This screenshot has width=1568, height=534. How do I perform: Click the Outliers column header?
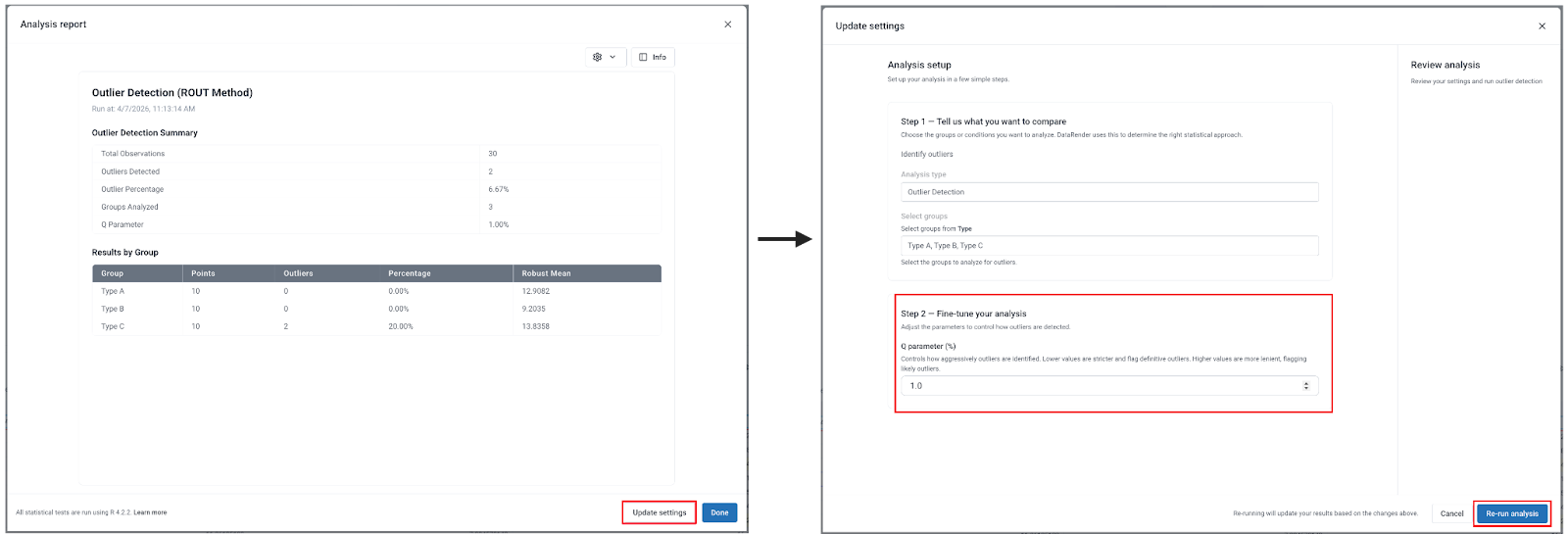(x=298, y=273)
